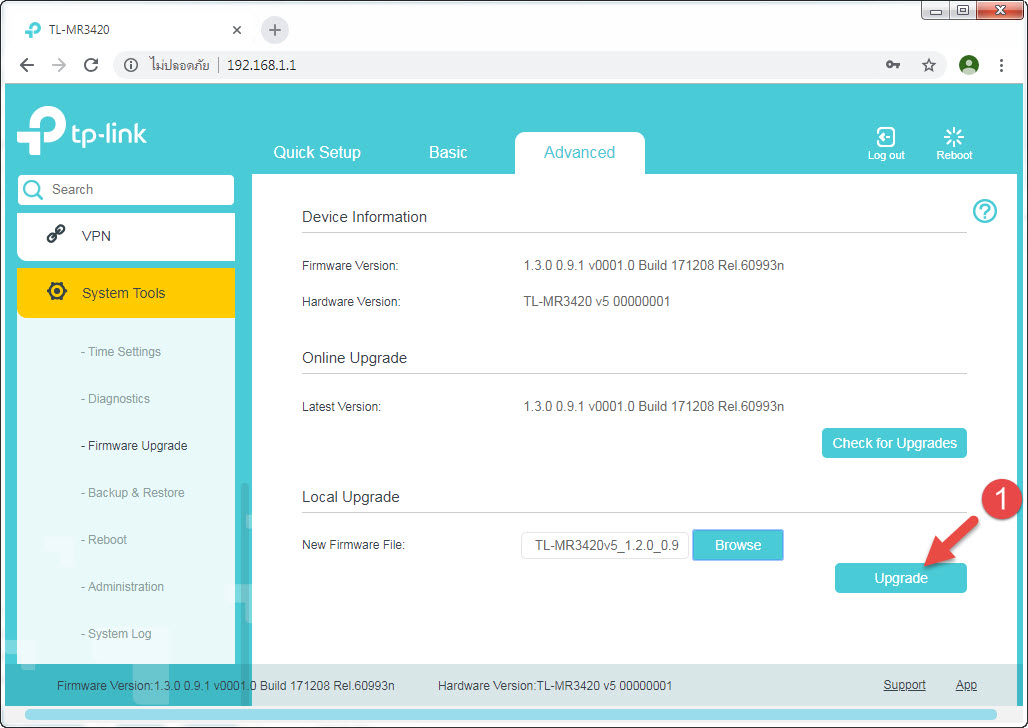Open Backup & Restore submenu
The width and height of the screenshot is (1028, 728).
[x=132, y=493]
